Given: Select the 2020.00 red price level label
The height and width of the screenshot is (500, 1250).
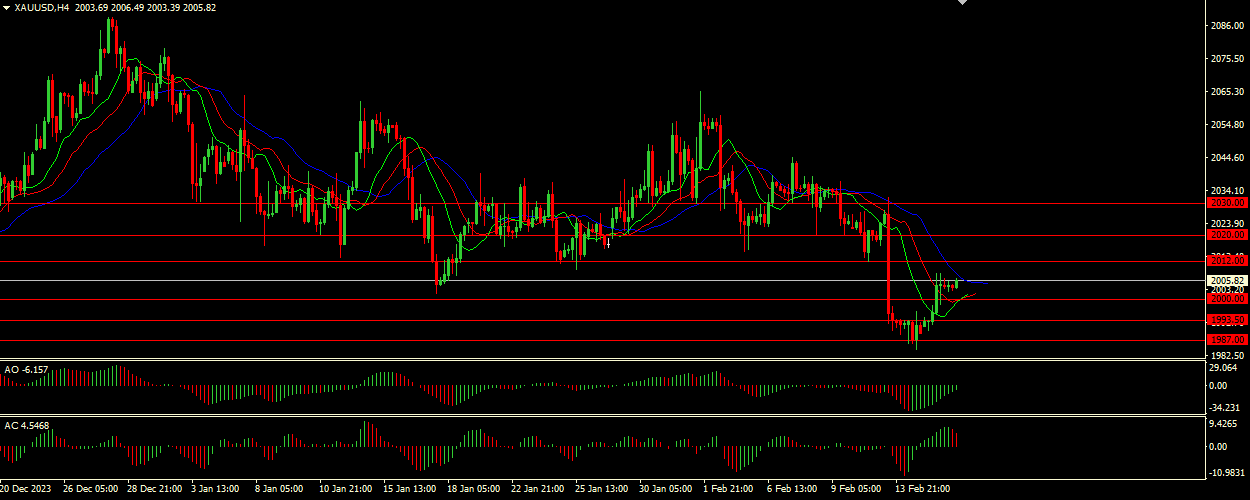Looking at the screenshot, I should (x=1226, y=235).
